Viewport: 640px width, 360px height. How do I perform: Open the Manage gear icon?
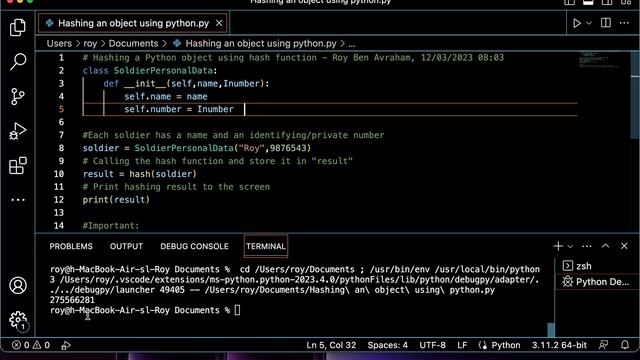[x=18, y=320]
